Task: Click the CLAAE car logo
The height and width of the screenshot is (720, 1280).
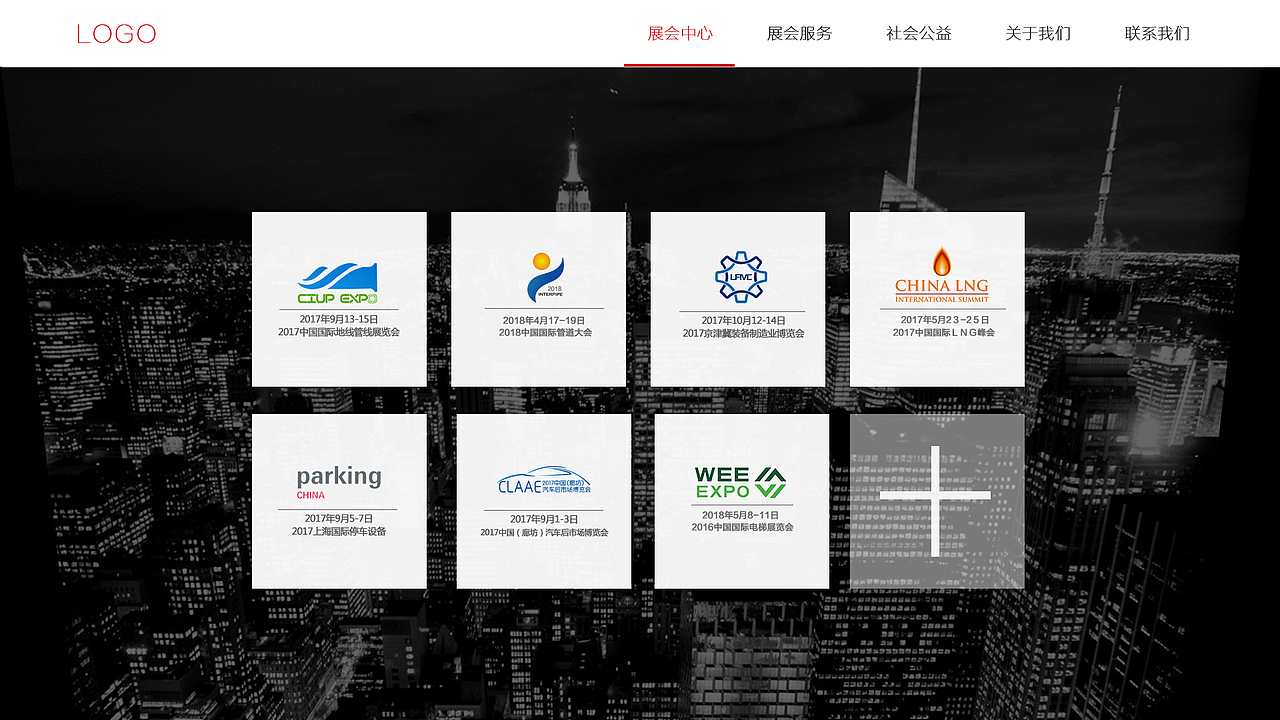Action: tap(545, 481)
